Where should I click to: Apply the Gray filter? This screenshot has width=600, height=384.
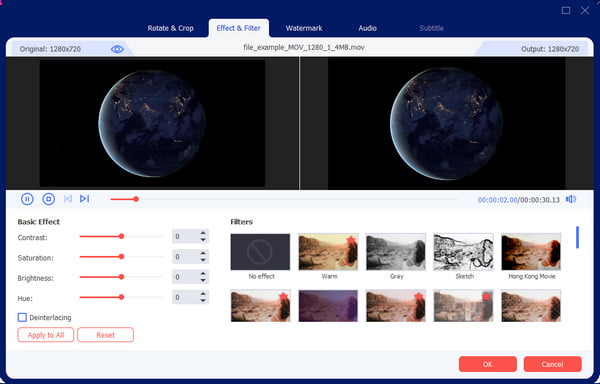396,252
